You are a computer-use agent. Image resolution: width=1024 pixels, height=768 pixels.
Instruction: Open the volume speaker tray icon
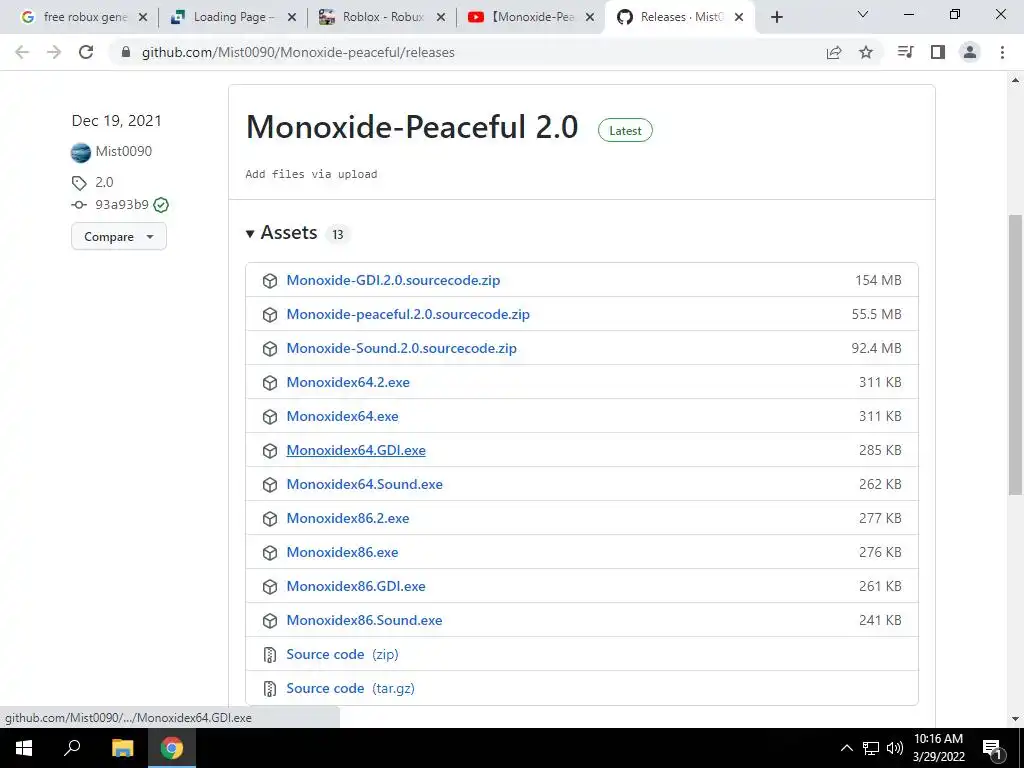[895, 748]
